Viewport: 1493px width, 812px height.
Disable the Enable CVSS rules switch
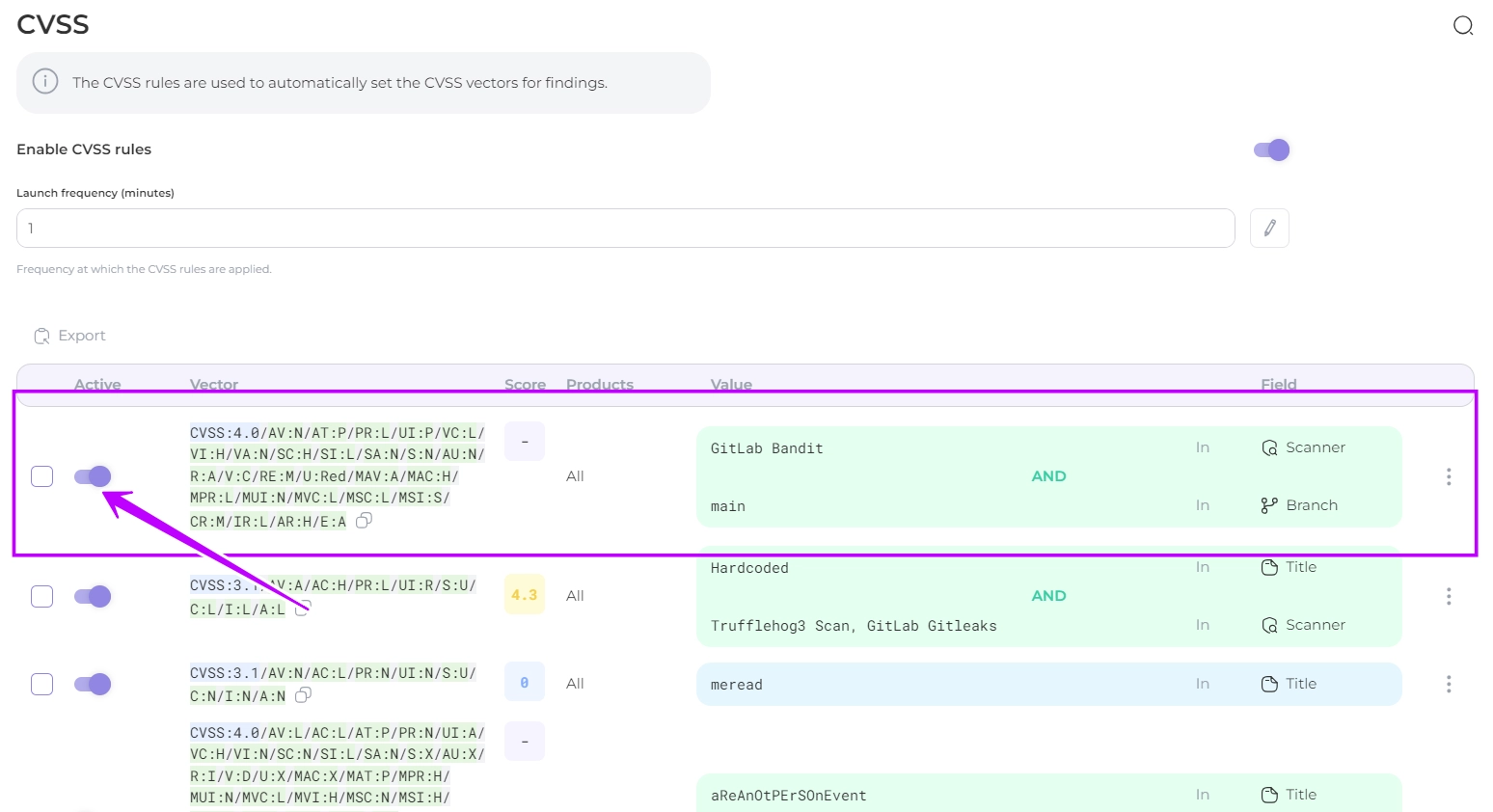pyautogui.click(x=1271, y=149)
